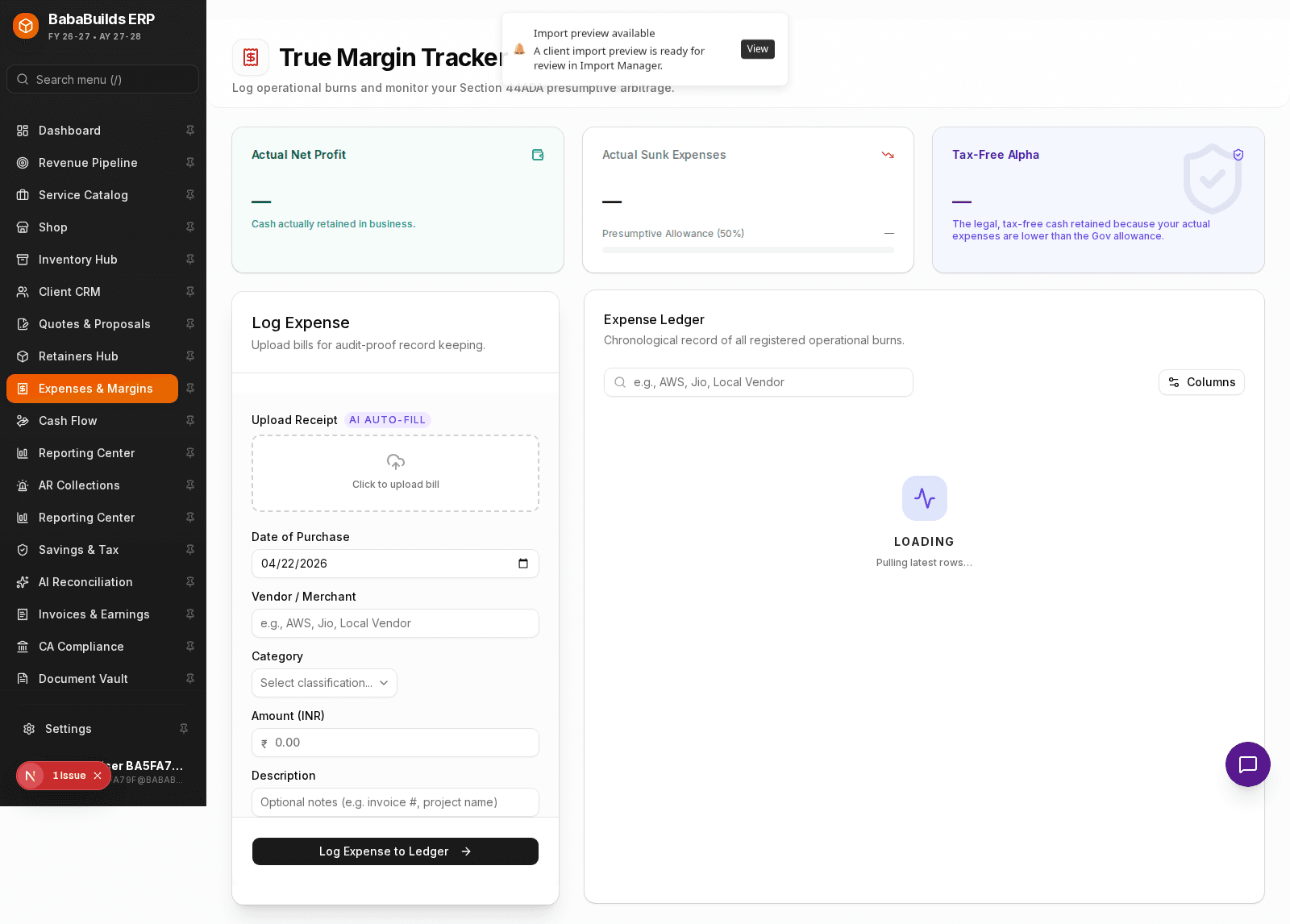Image resolution: width=1290 pixels, height=924 pixels.
Task: Click the bell icon in import notification
Action: click(x=519, y=49)
